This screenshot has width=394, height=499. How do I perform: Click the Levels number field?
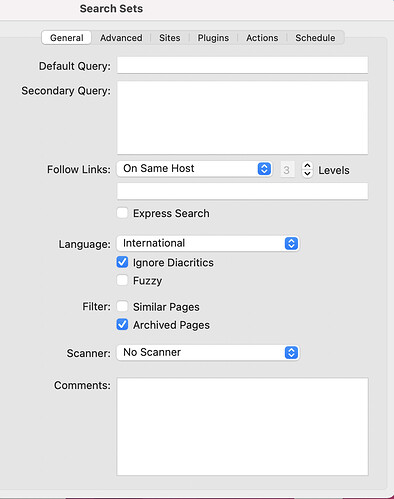287,170
